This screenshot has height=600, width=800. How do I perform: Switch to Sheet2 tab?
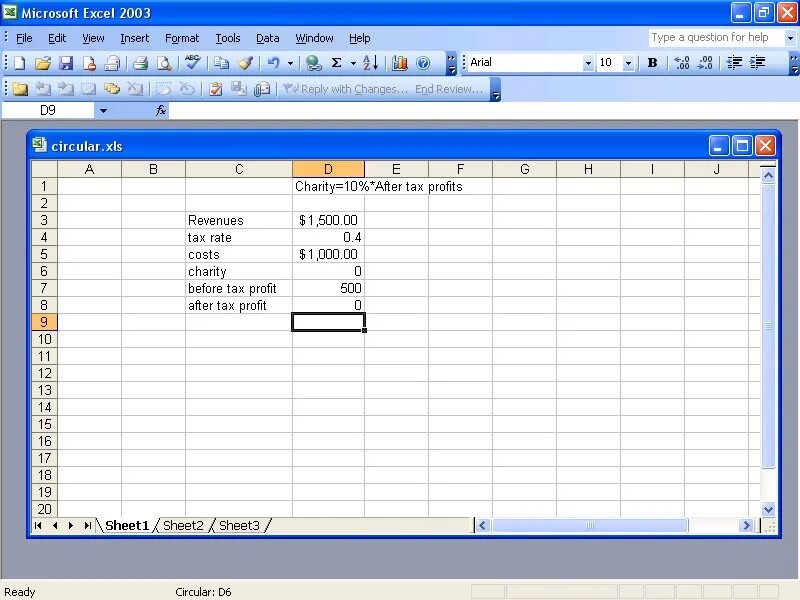[x=183, y=526]
